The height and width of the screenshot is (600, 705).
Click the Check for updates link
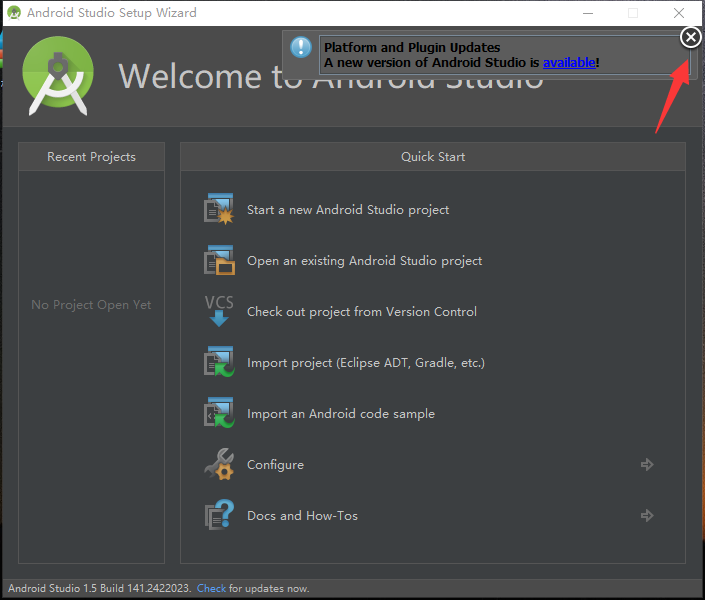tap(211, 588)
